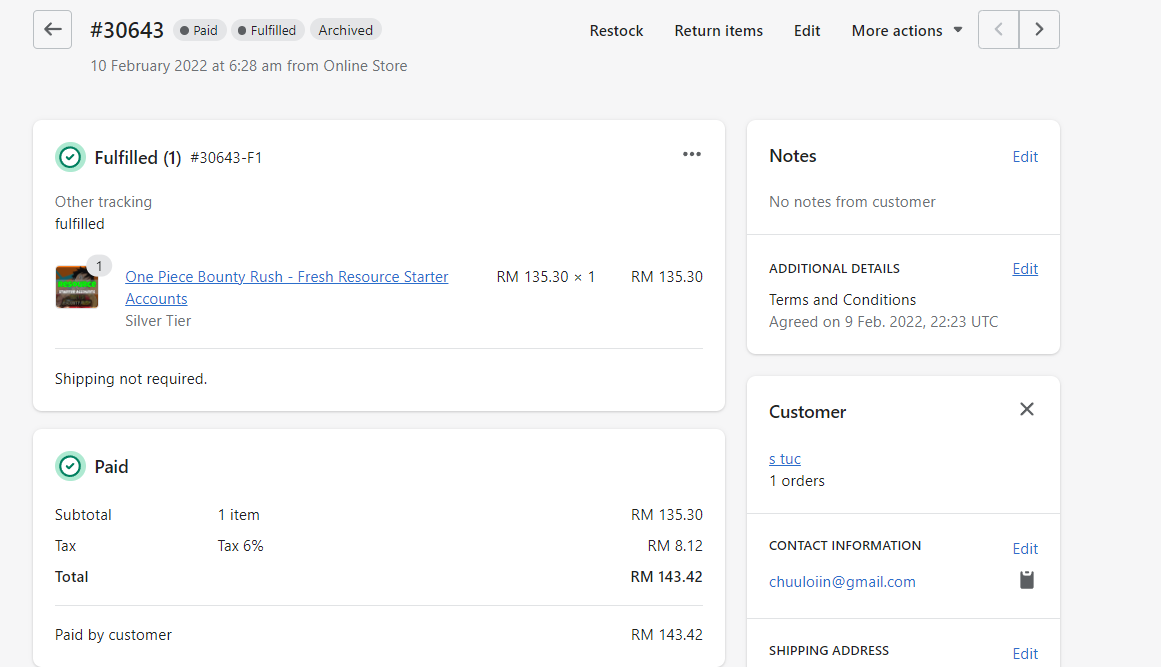Open the next order with right chevron
The height and width of the screenshot is (667, 1161).
point(1039,30)
